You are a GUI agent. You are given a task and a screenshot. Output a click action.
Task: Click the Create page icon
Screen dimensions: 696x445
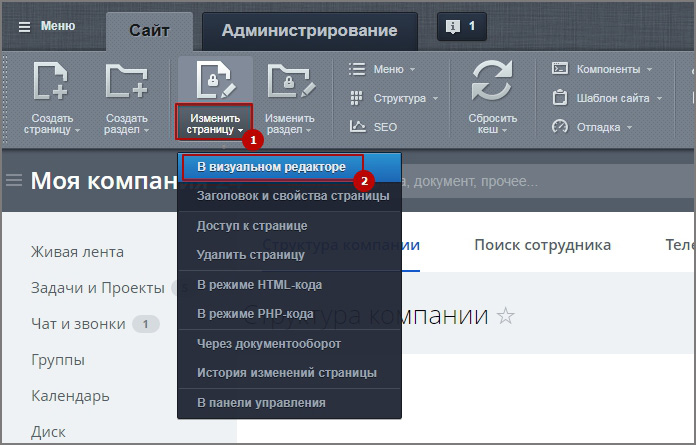[49, 82]
